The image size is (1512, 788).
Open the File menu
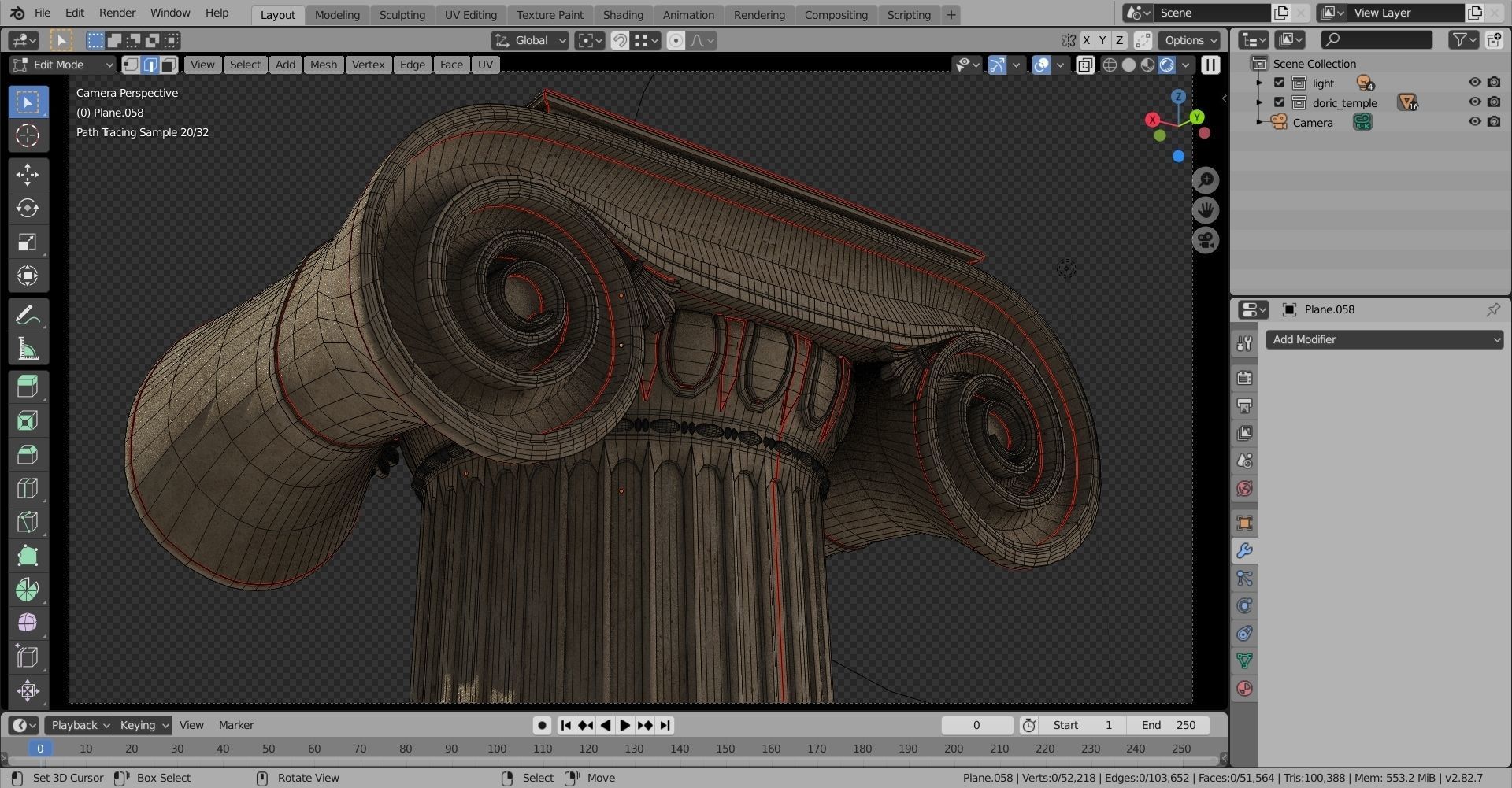point(43,13)
